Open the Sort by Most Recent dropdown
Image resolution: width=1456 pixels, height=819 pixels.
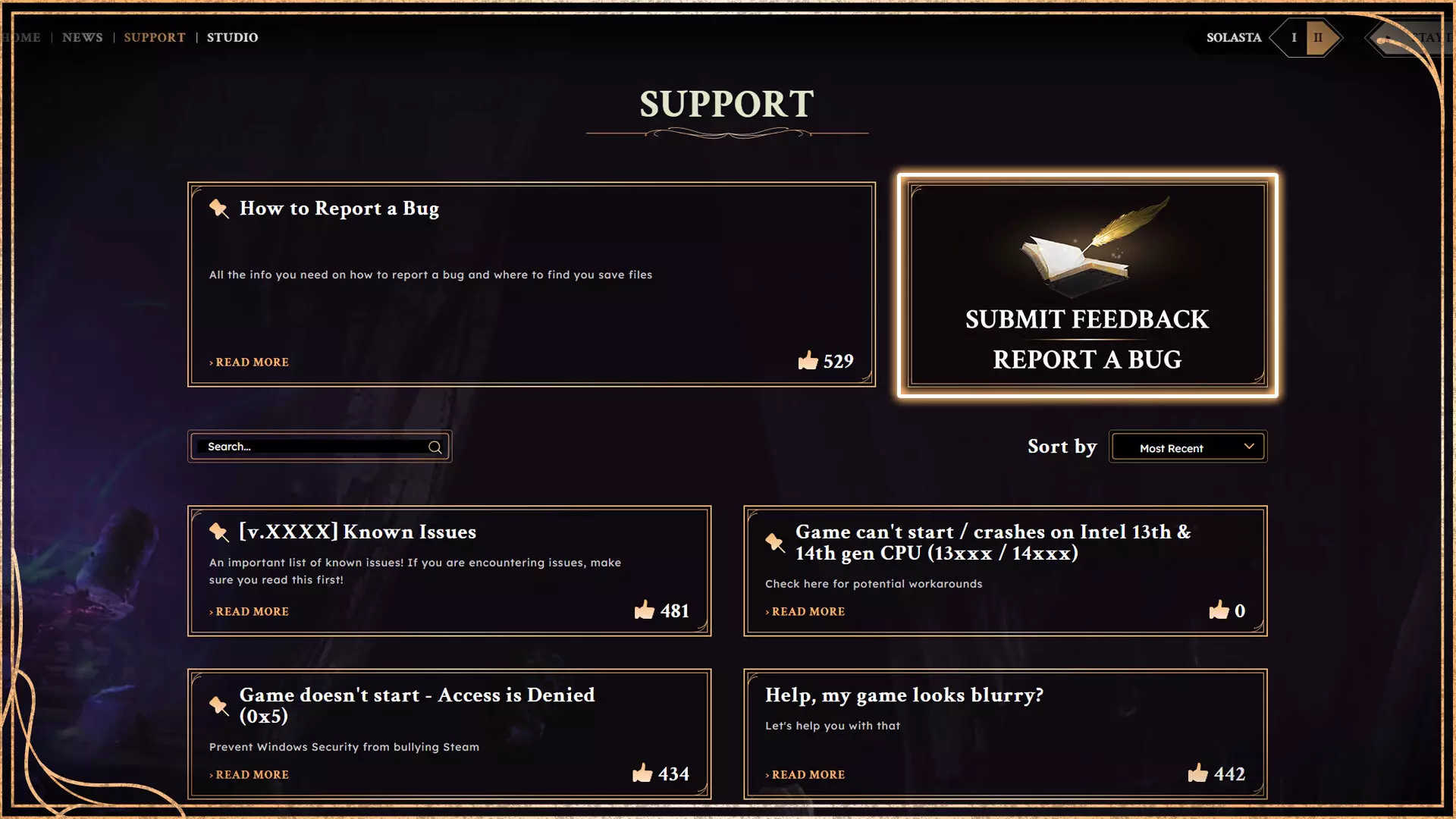click(1188, 447)
